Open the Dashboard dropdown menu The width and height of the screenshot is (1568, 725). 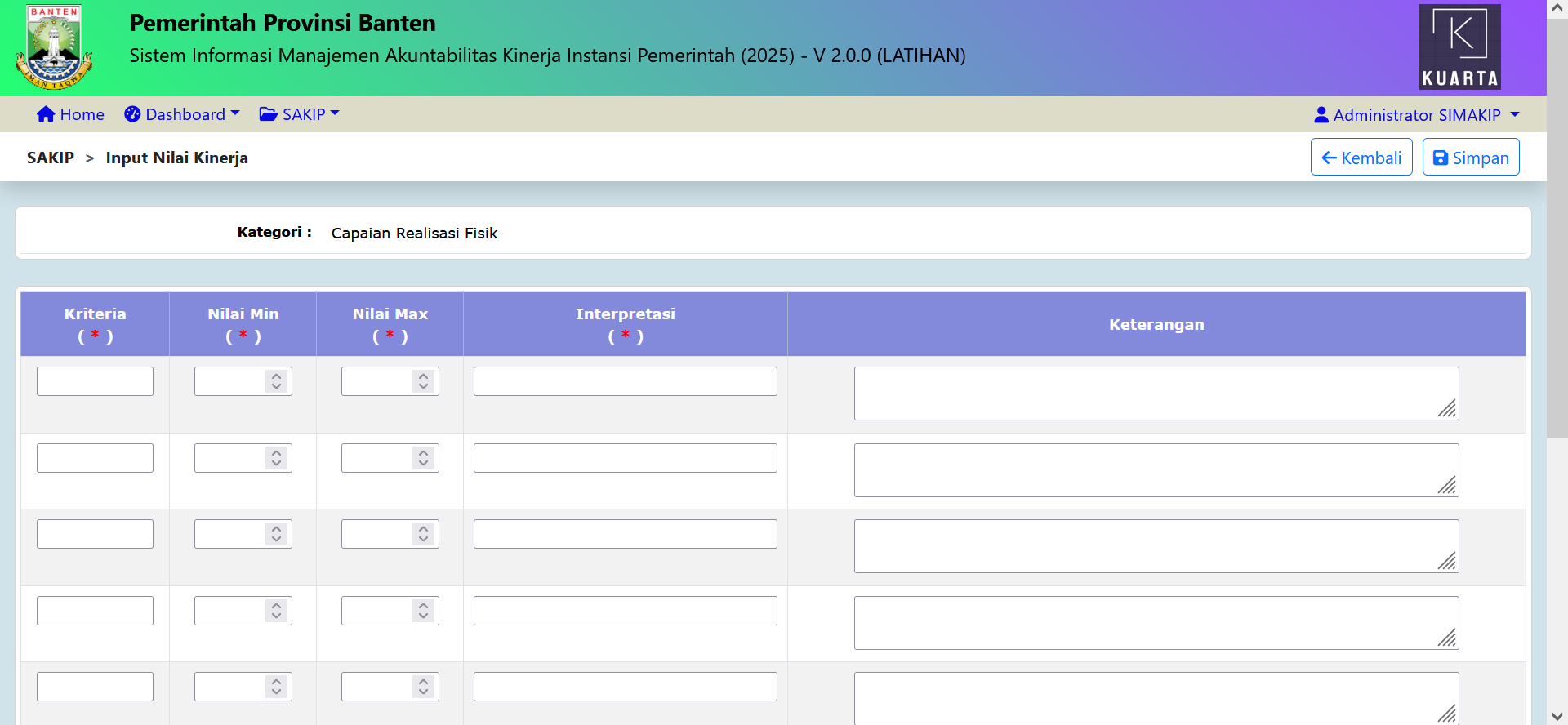[182, 114]
